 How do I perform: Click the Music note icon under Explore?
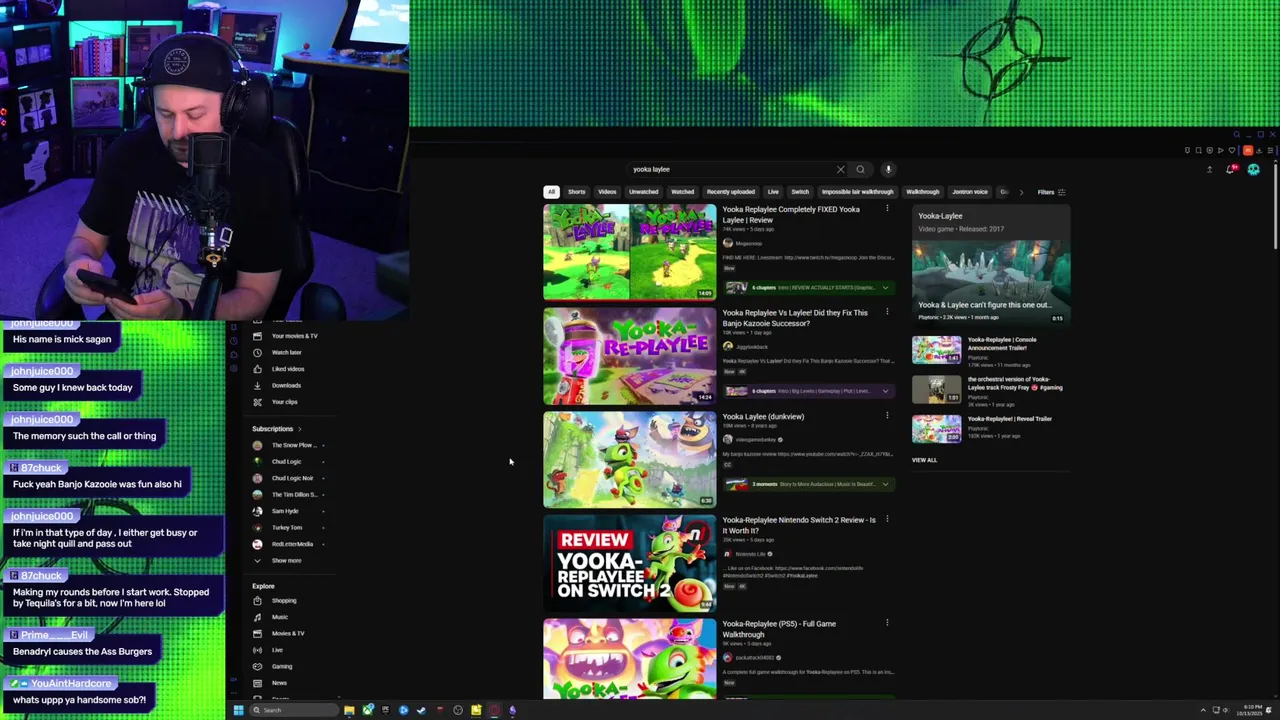point(257,617)
